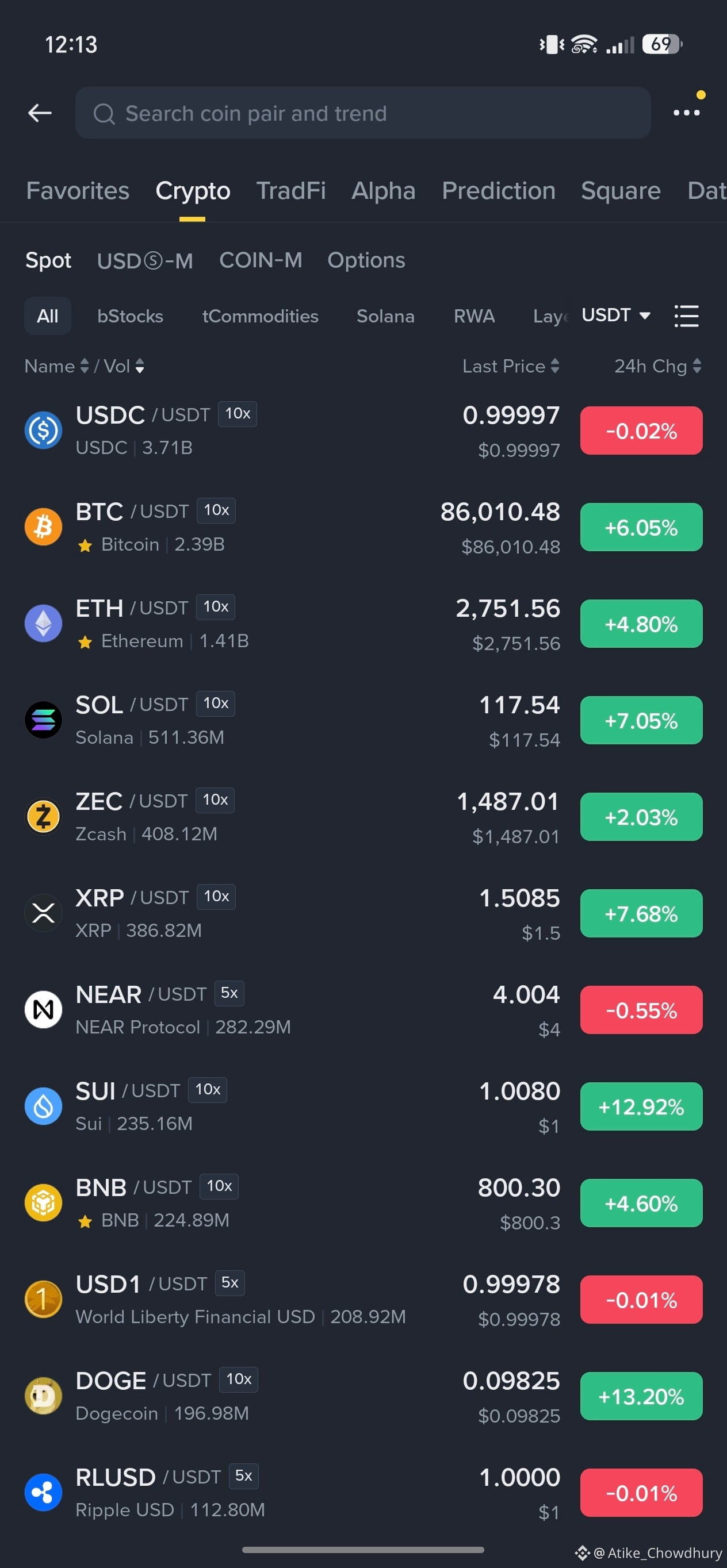Toggle the Ethereum favorite star
Screen dimensions: 727x1568
[x=85, y=641]
